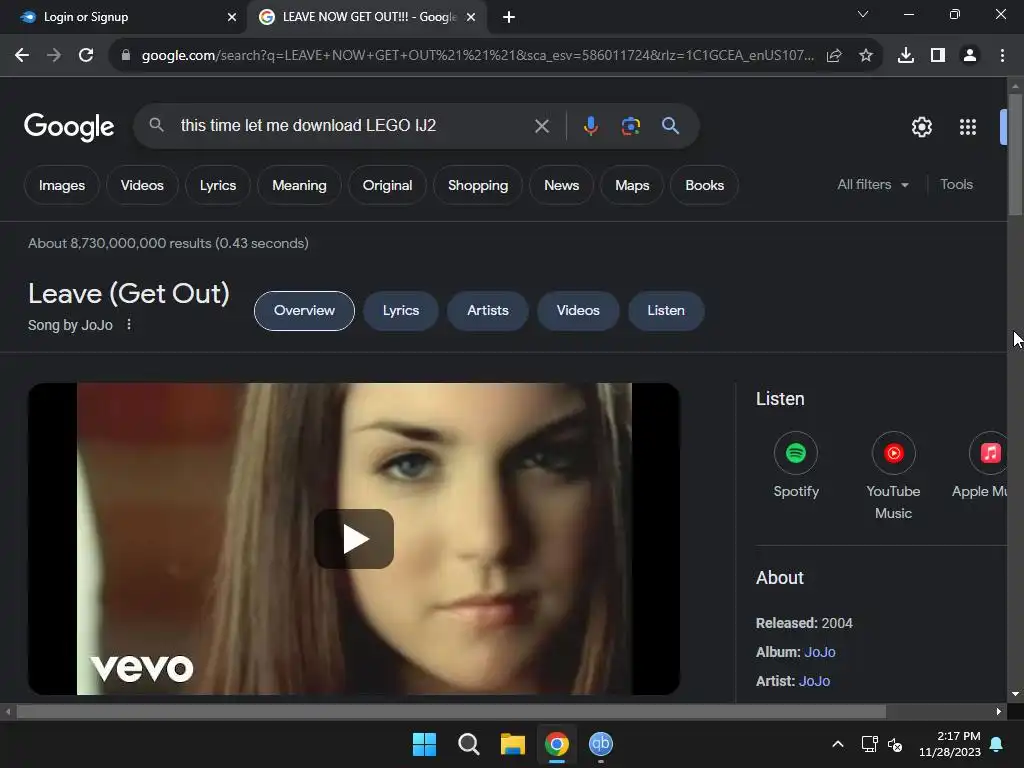This screenshot has width=1024, height=768.
Task: Open the Chrome profile icon
Action: (970, 56)
